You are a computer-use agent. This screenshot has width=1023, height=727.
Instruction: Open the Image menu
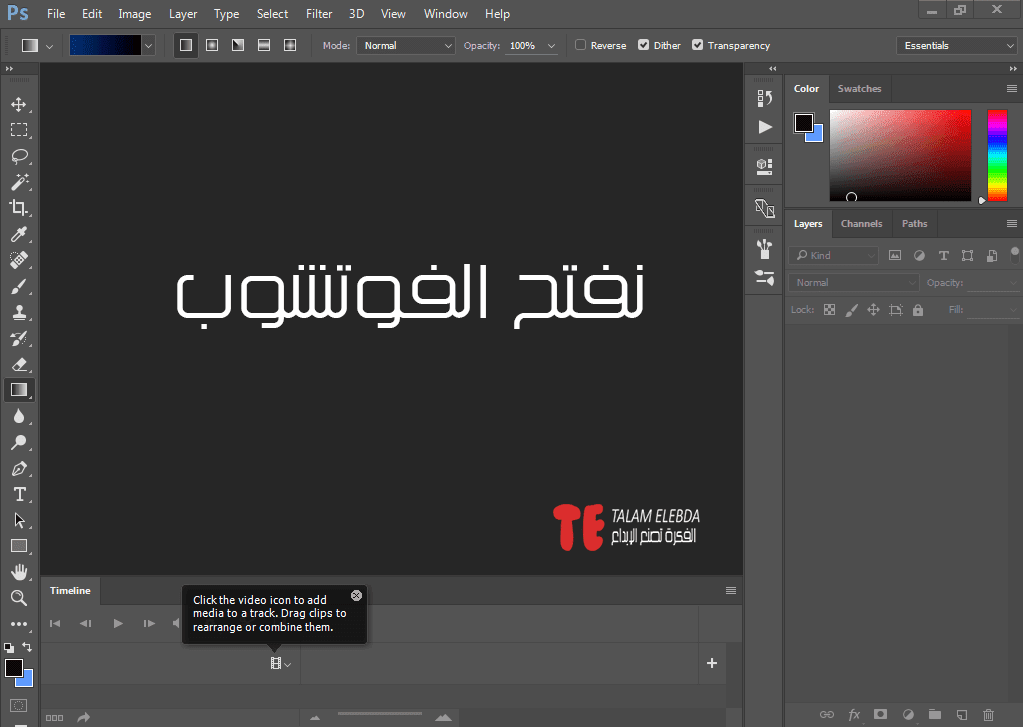[135, 14]
